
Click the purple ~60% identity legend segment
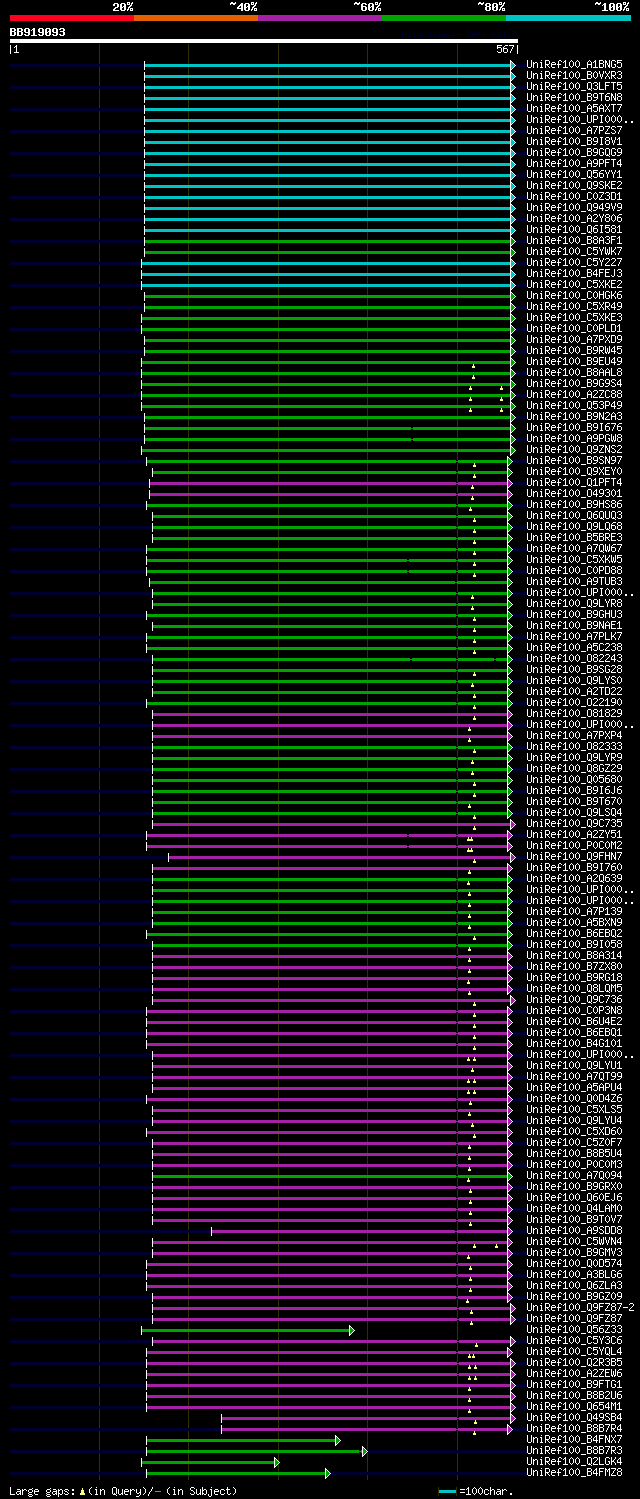coord(320,18)
